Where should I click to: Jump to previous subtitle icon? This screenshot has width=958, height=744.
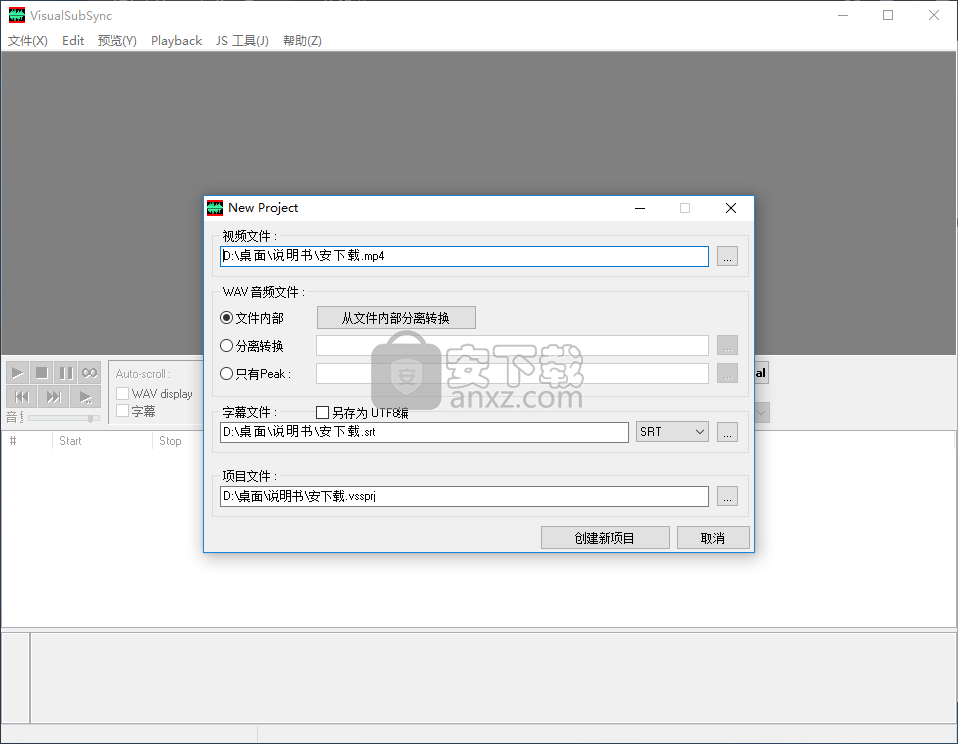[21, 397]
